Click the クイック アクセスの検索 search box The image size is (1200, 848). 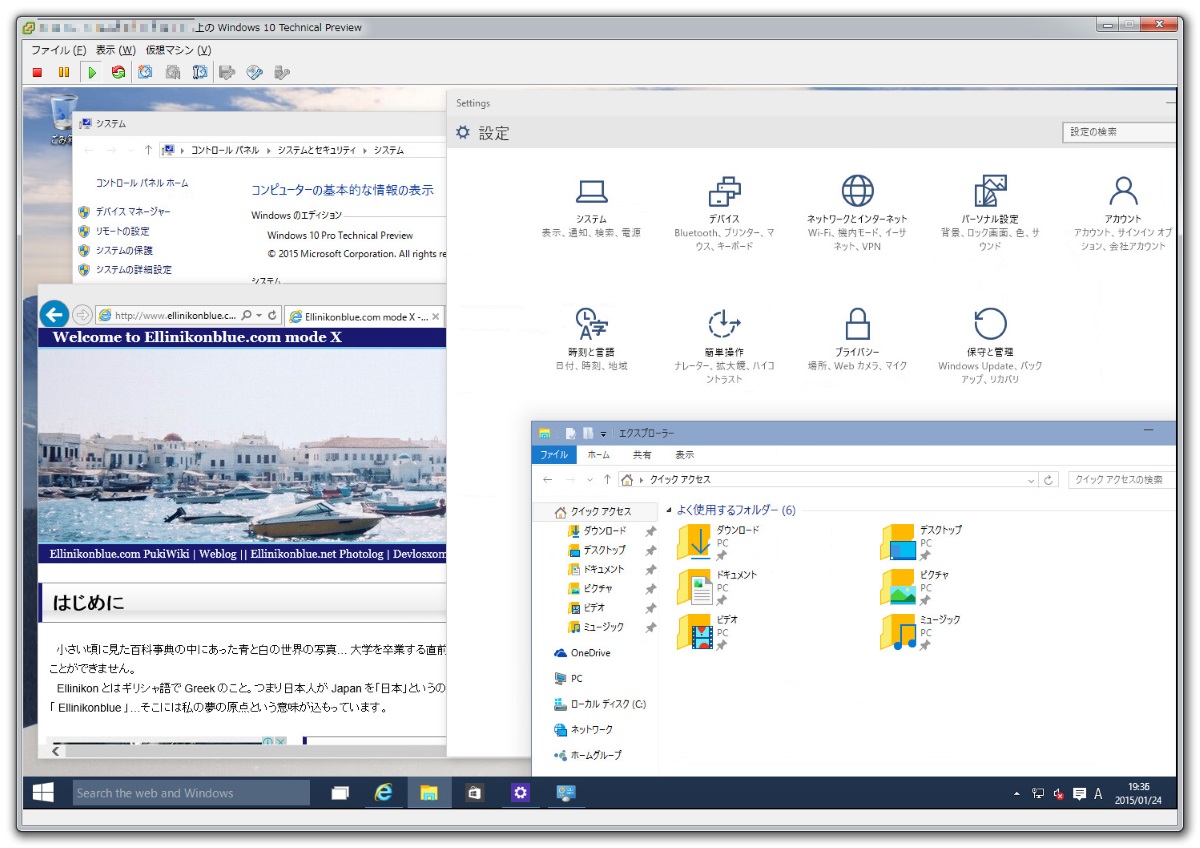[1121, 480]
